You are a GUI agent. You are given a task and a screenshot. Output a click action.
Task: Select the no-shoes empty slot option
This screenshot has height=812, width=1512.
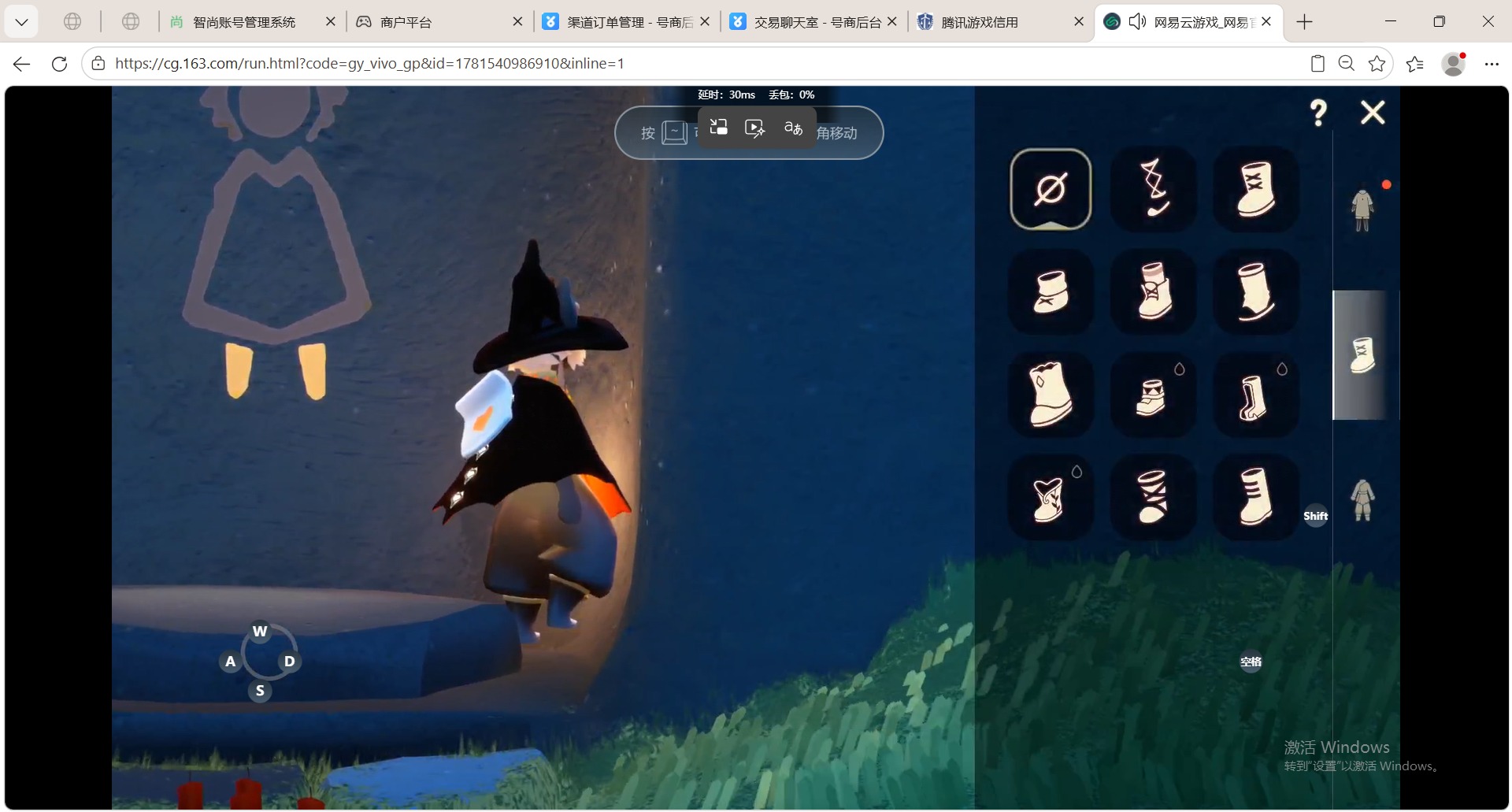pos(1051,189)
